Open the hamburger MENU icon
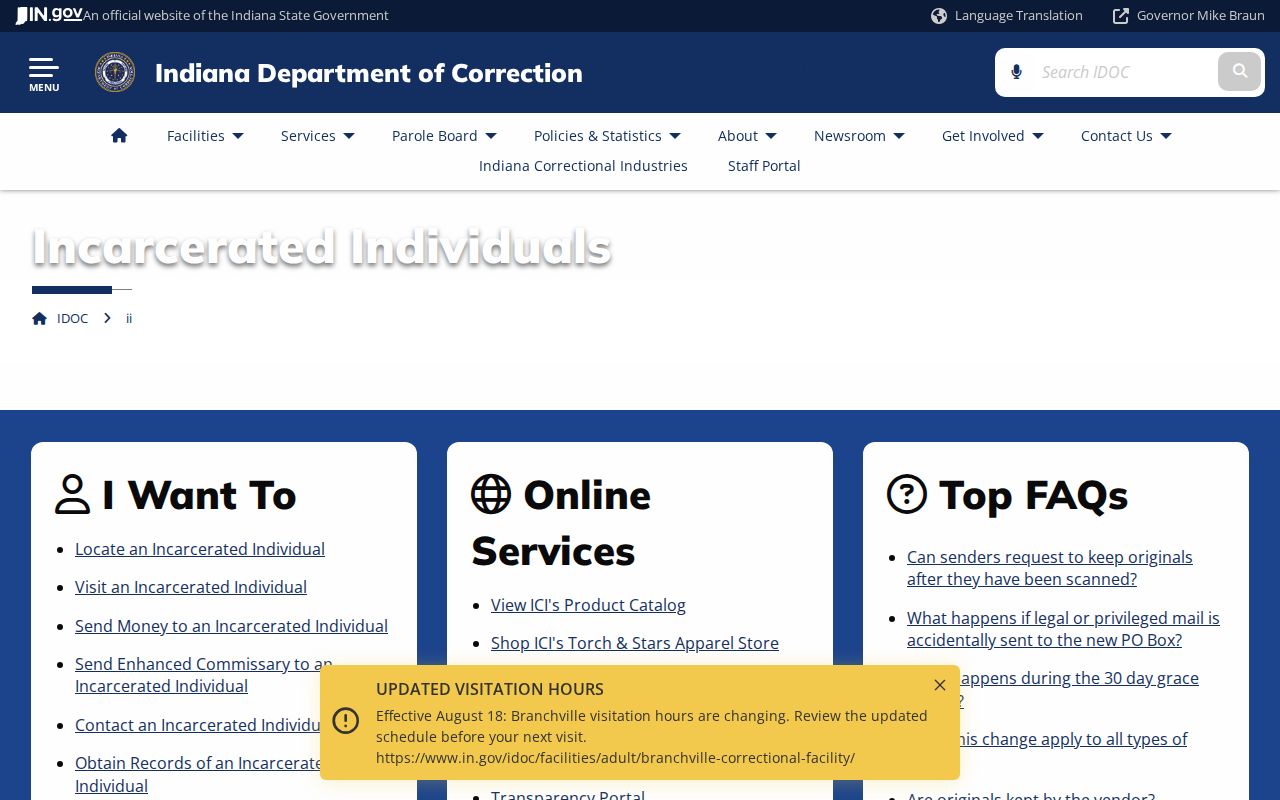 point(44,73)
